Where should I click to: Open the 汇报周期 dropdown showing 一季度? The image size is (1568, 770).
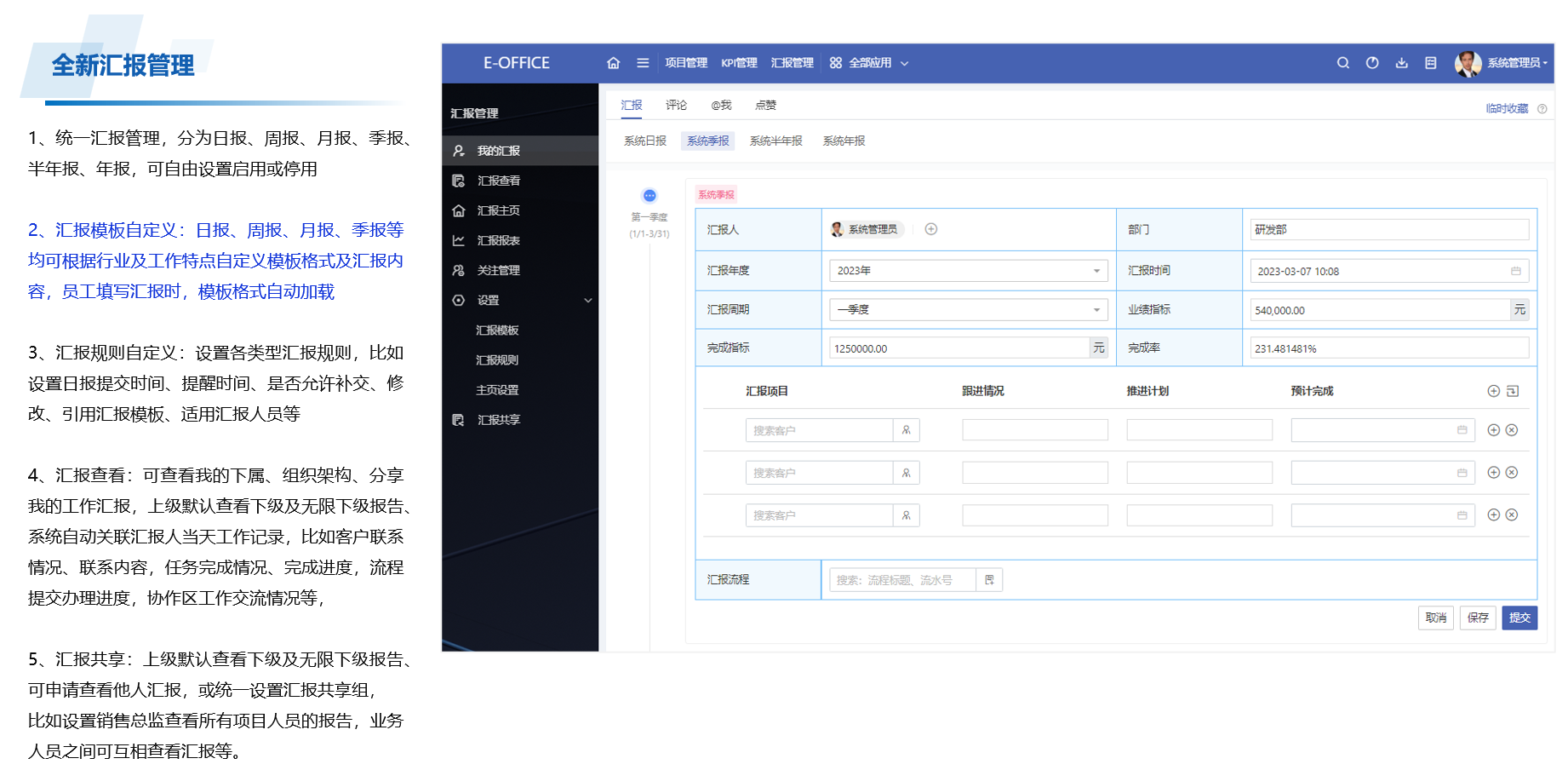pos(969,310)
